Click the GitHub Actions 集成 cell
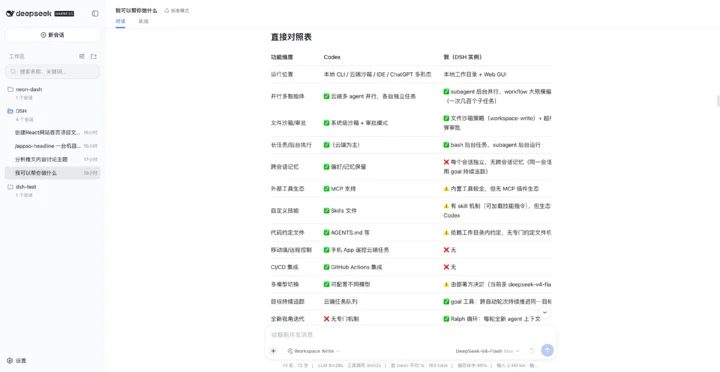The width and height of the screenshot is (720, 372). tap(353, 267)
